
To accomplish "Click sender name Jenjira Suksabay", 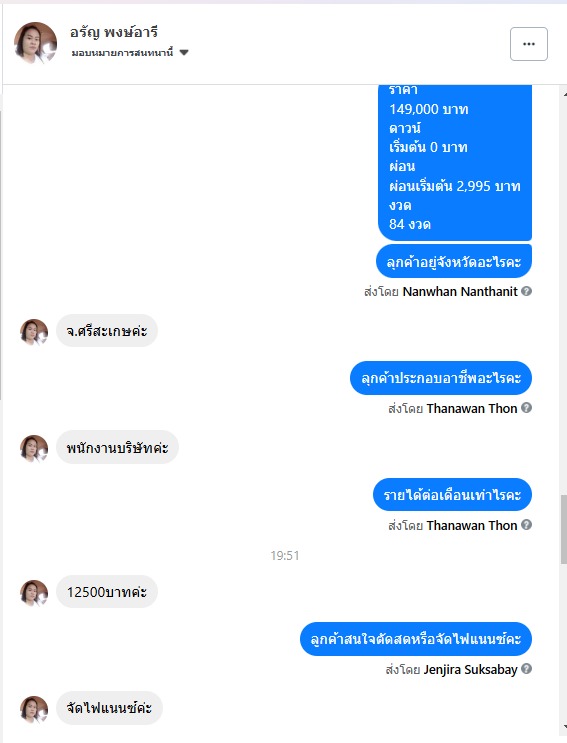I will click(x=470, y=669).
